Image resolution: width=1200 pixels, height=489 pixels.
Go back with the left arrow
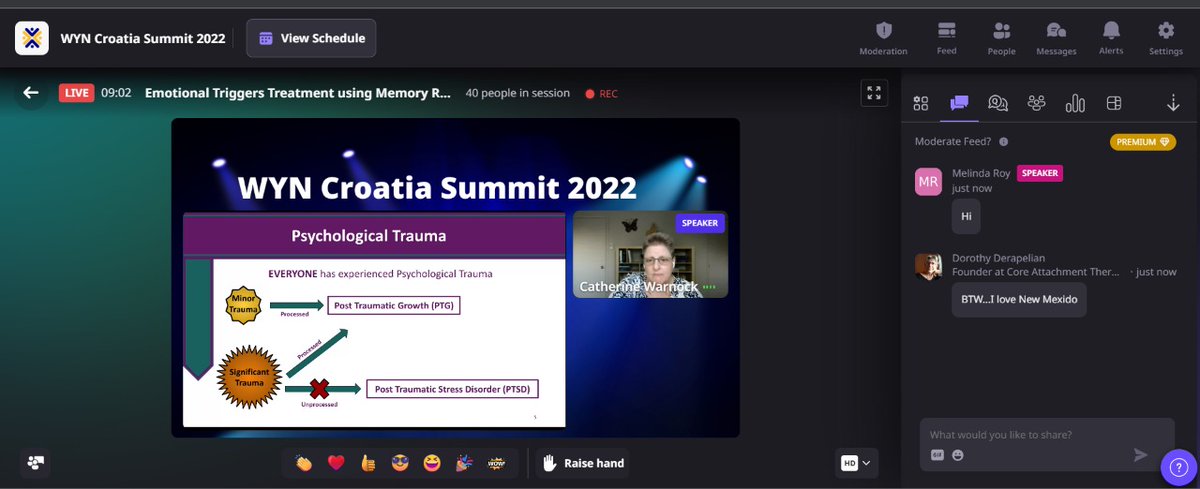pyautogui.click(x=31, y=93)
